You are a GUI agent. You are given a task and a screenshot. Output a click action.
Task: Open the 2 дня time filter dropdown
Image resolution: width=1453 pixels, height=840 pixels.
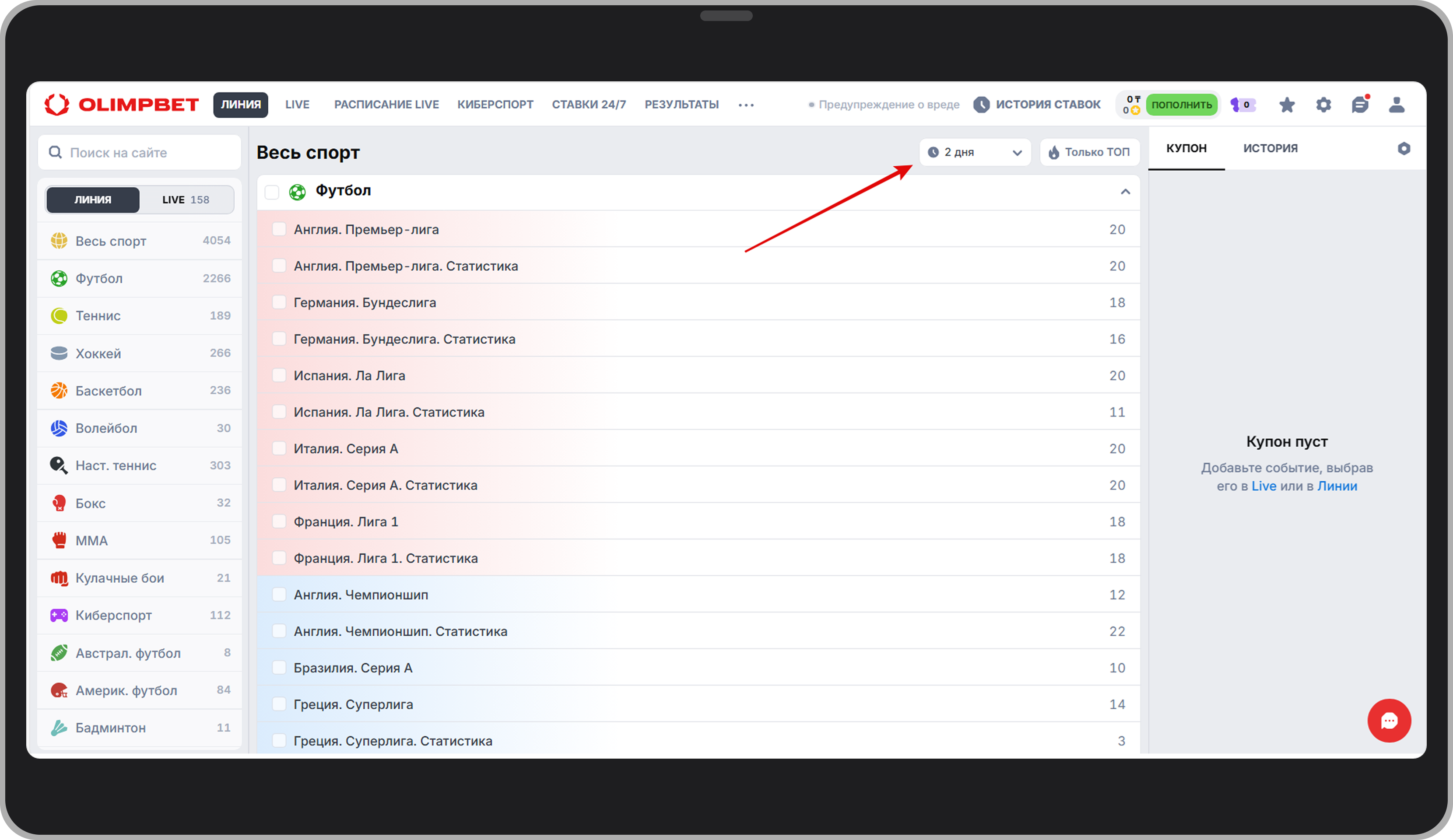tap(975, 152)
